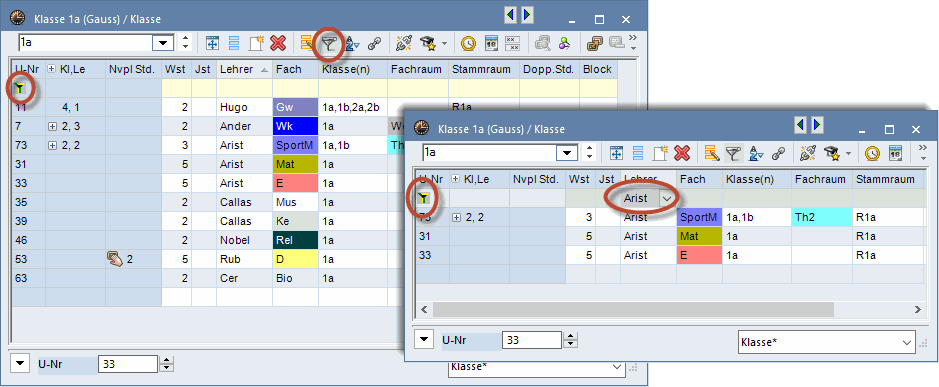Open the Arist teacher filter dropdown
The image size is (939, 387).
click(x=667, y=198)
